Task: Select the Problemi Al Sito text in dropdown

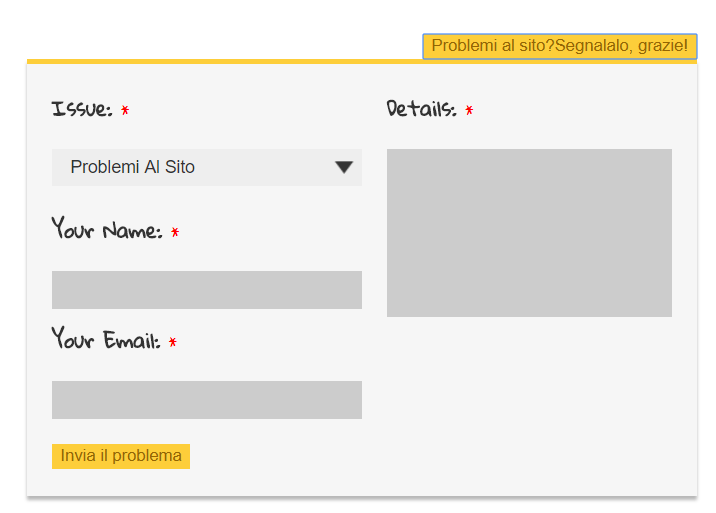Action: pos(132,167)
